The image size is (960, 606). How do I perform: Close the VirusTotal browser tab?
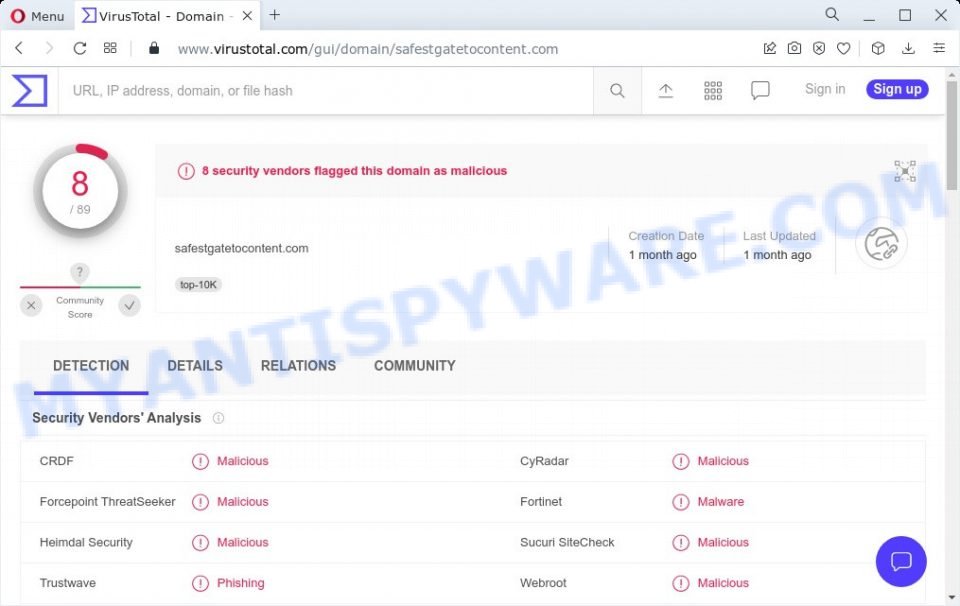pyautogui.click(x=247, y=16)
